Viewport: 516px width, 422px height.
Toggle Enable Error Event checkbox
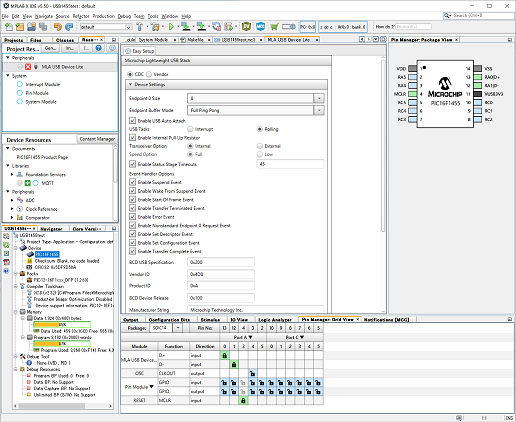pyautogui.click(x=133, y=217)
